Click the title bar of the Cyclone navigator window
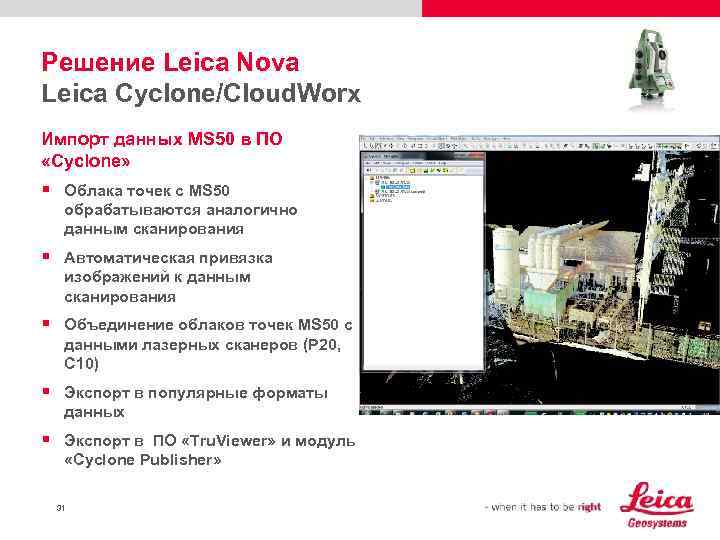This screenshot has height=540, width=720. pyautogui.click(x=423, y=156)
